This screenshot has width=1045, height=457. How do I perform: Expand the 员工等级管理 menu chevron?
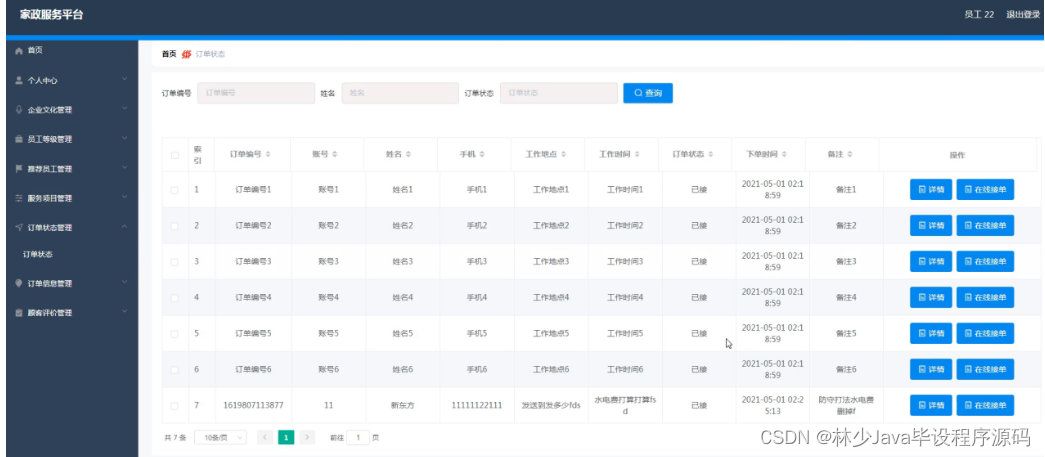(x=125, y=139)
